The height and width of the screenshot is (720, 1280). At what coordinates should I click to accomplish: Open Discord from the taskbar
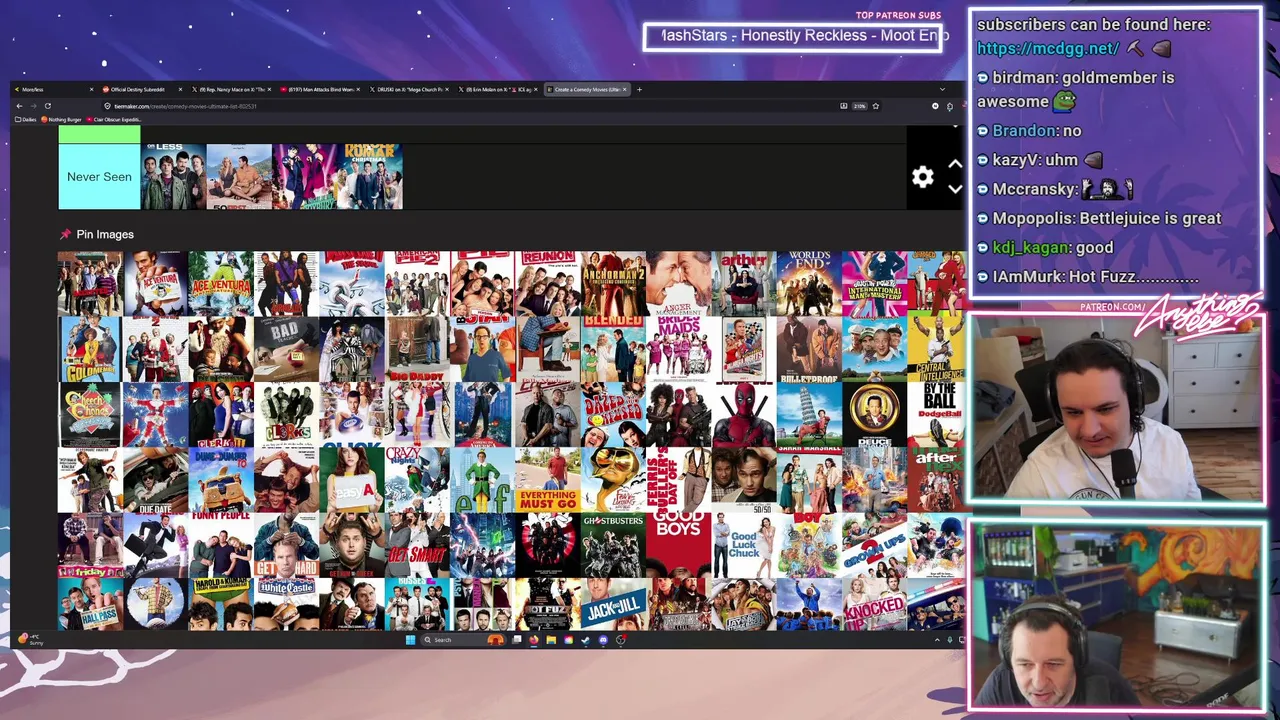pos(603,640)
